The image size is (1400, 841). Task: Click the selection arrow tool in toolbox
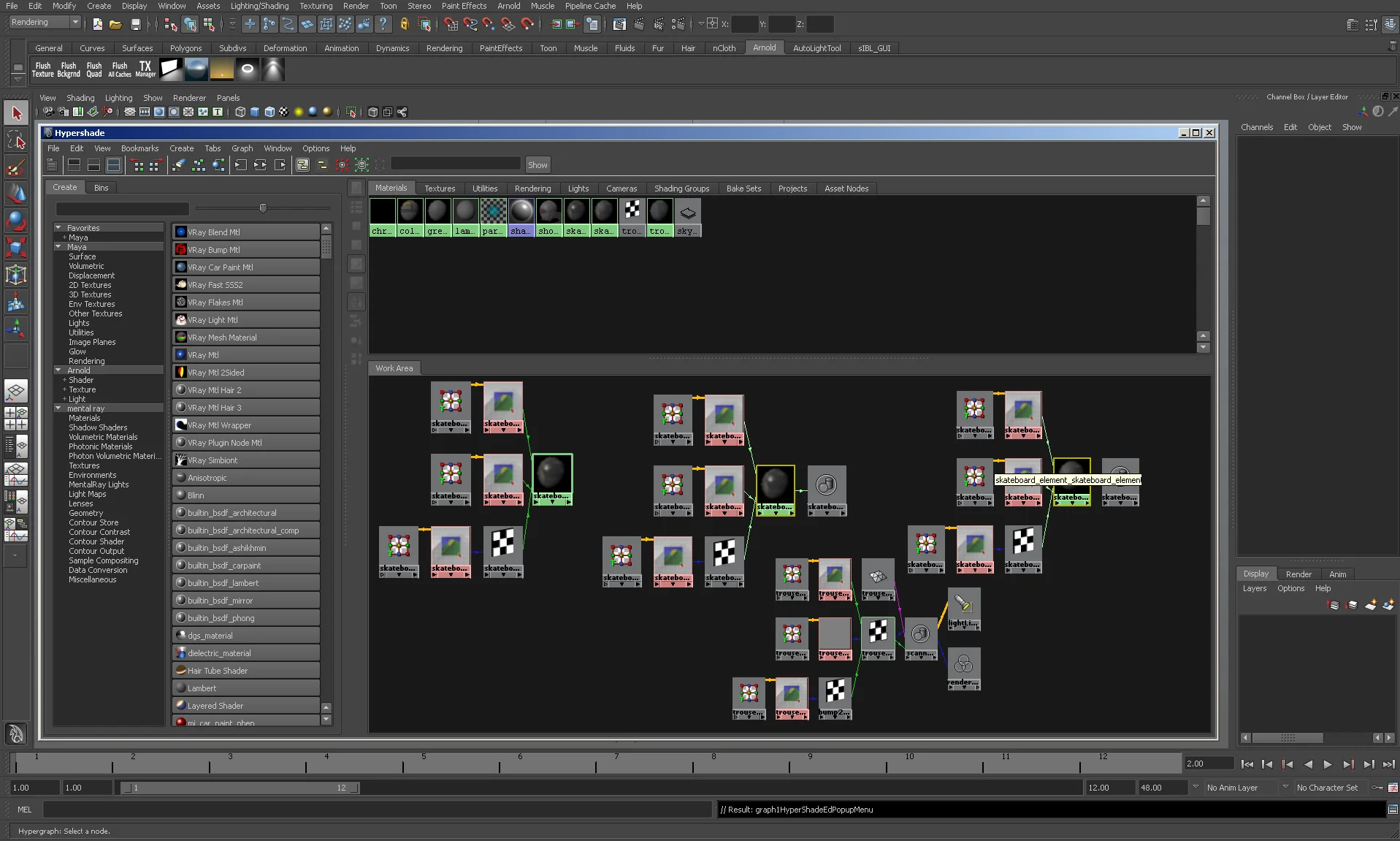click(x=16, y=113)
